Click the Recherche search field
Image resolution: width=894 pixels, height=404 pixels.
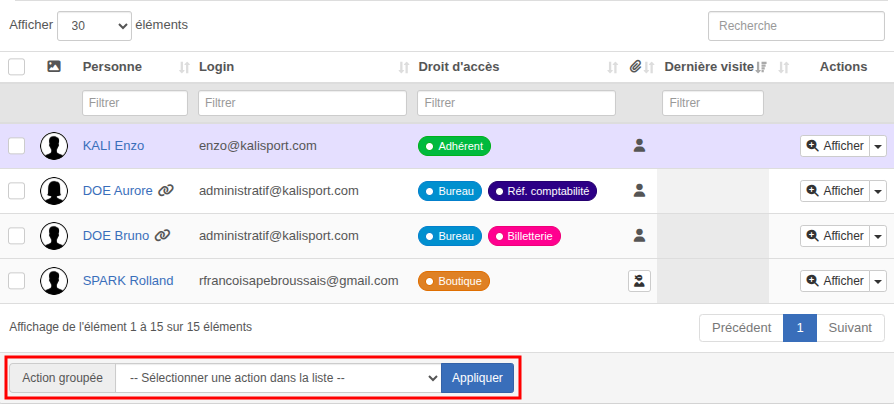(x=796, y=26)
